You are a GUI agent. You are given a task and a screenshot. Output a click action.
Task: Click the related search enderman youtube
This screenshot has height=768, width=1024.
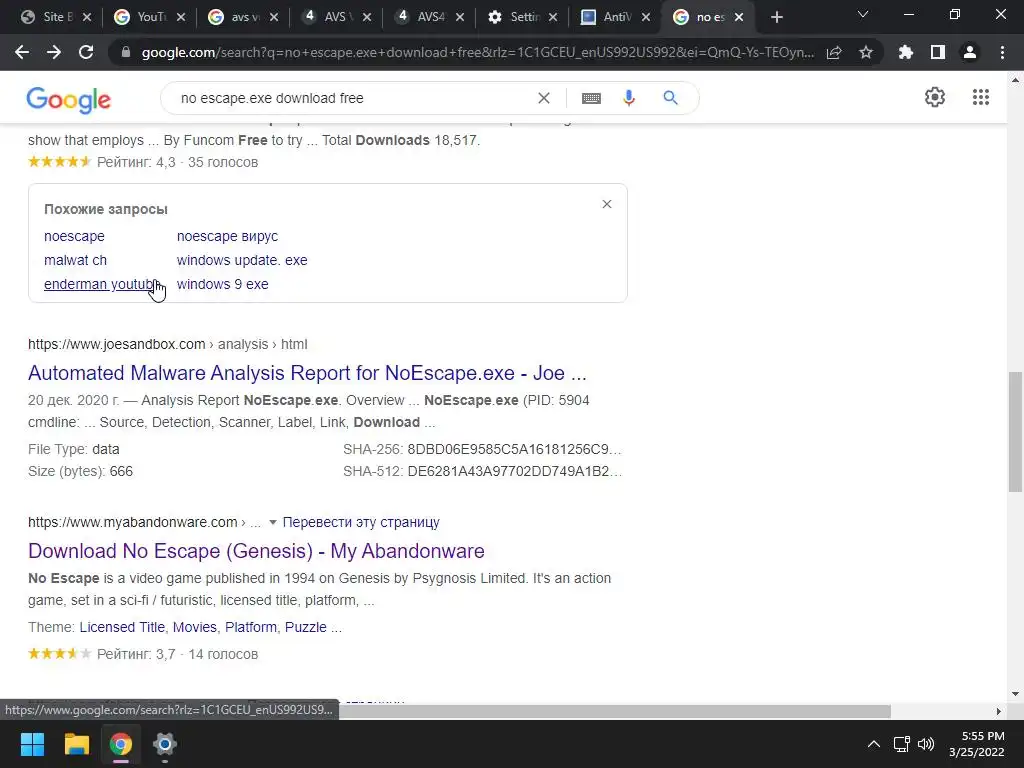(x=101, y=285)
